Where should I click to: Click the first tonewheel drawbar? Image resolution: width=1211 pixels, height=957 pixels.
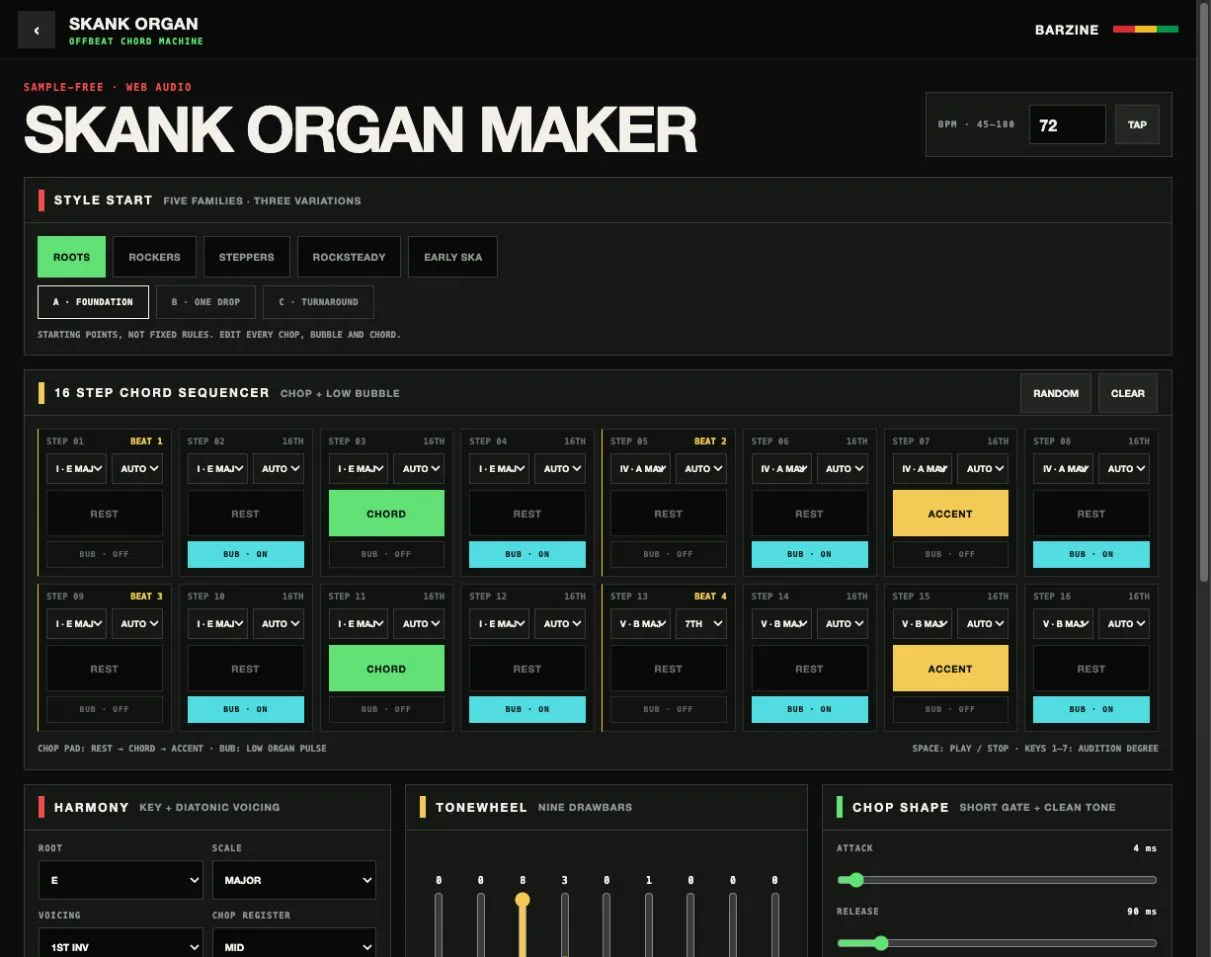click(438, 925)
